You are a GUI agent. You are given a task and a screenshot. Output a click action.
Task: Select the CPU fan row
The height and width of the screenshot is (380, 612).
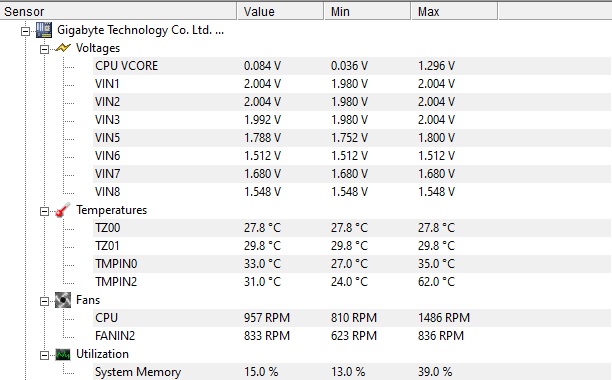click(x=352, y=318)
